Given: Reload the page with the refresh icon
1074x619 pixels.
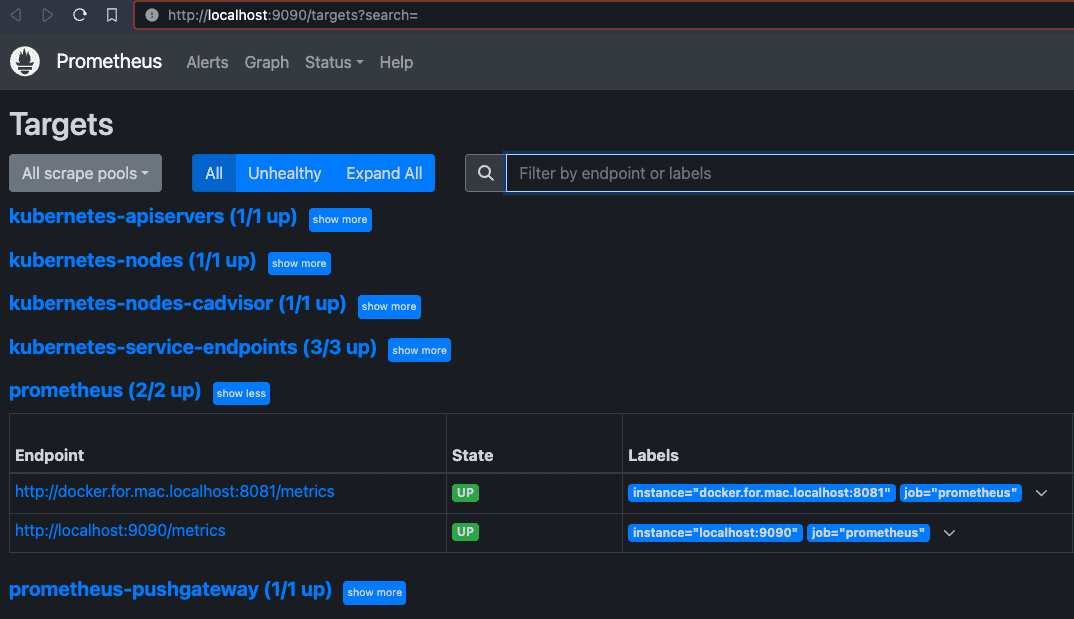Looking at the screenshot, I should [79, 15].
